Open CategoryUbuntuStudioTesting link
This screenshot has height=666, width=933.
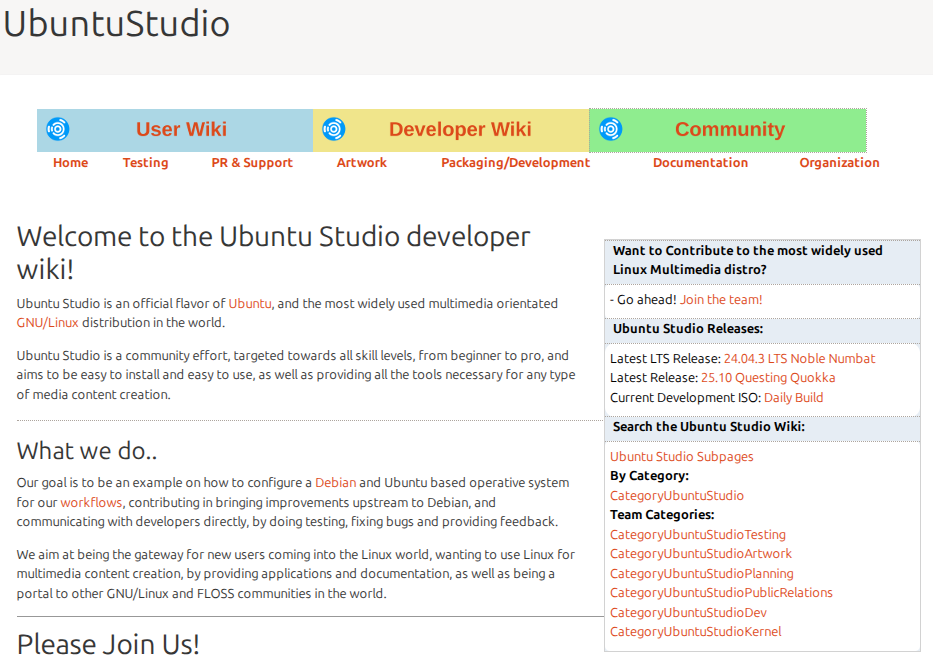coord(697,534)
